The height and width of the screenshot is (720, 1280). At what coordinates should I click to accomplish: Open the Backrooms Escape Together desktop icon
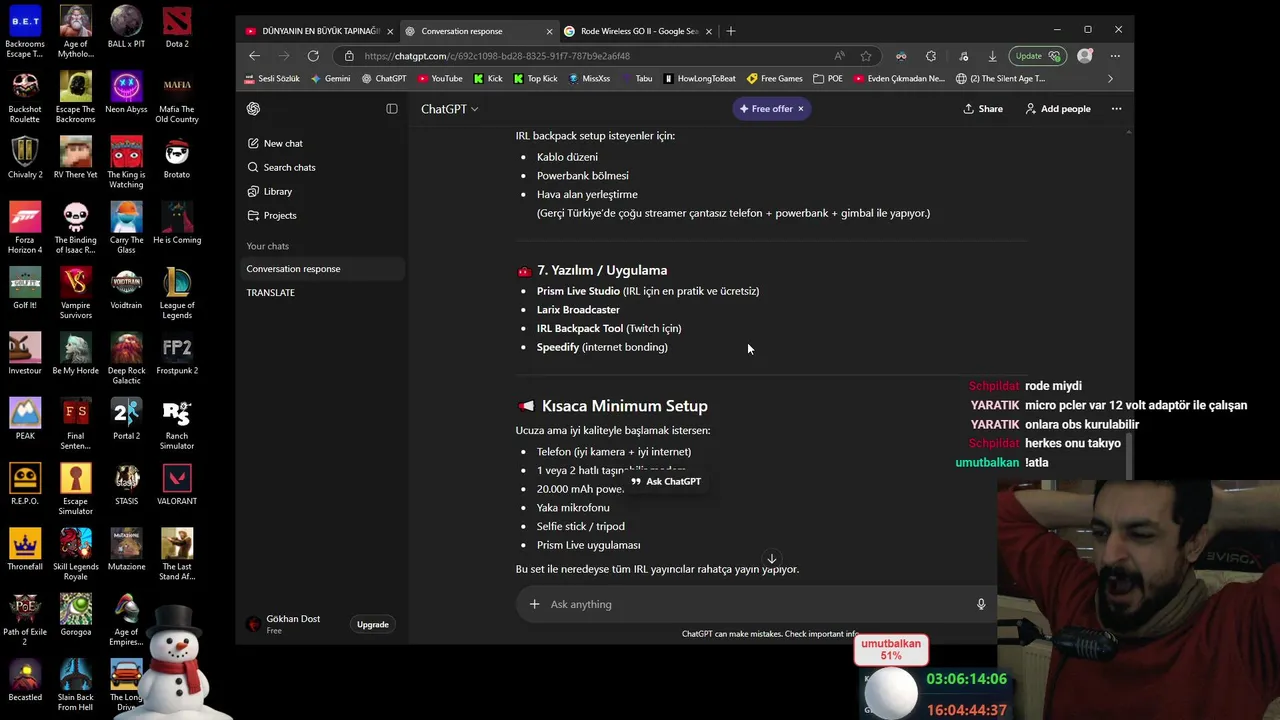(25, 31)
